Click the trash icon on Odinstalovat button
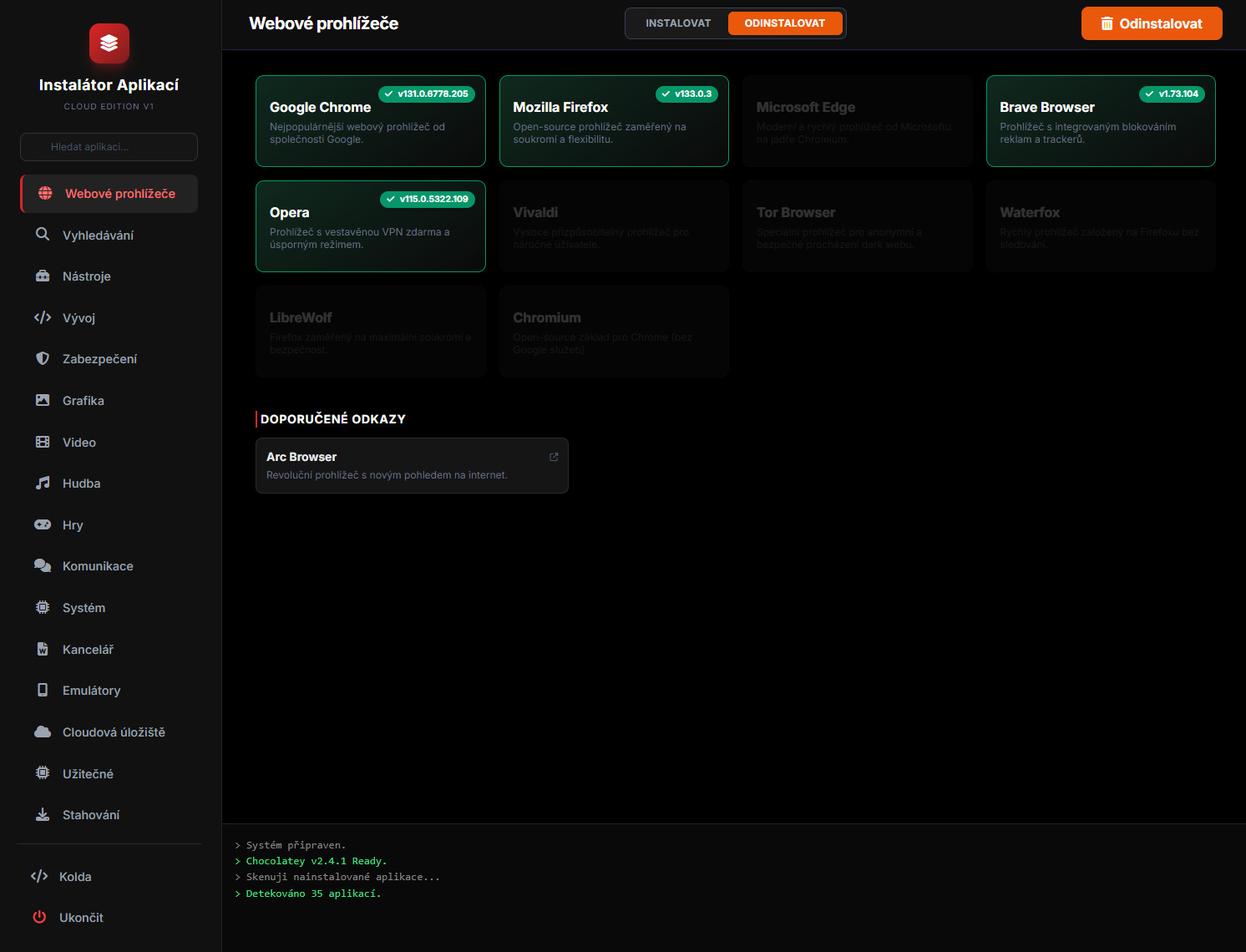This screenshot has width=1246, height=952. click(x=1107, y=23)
